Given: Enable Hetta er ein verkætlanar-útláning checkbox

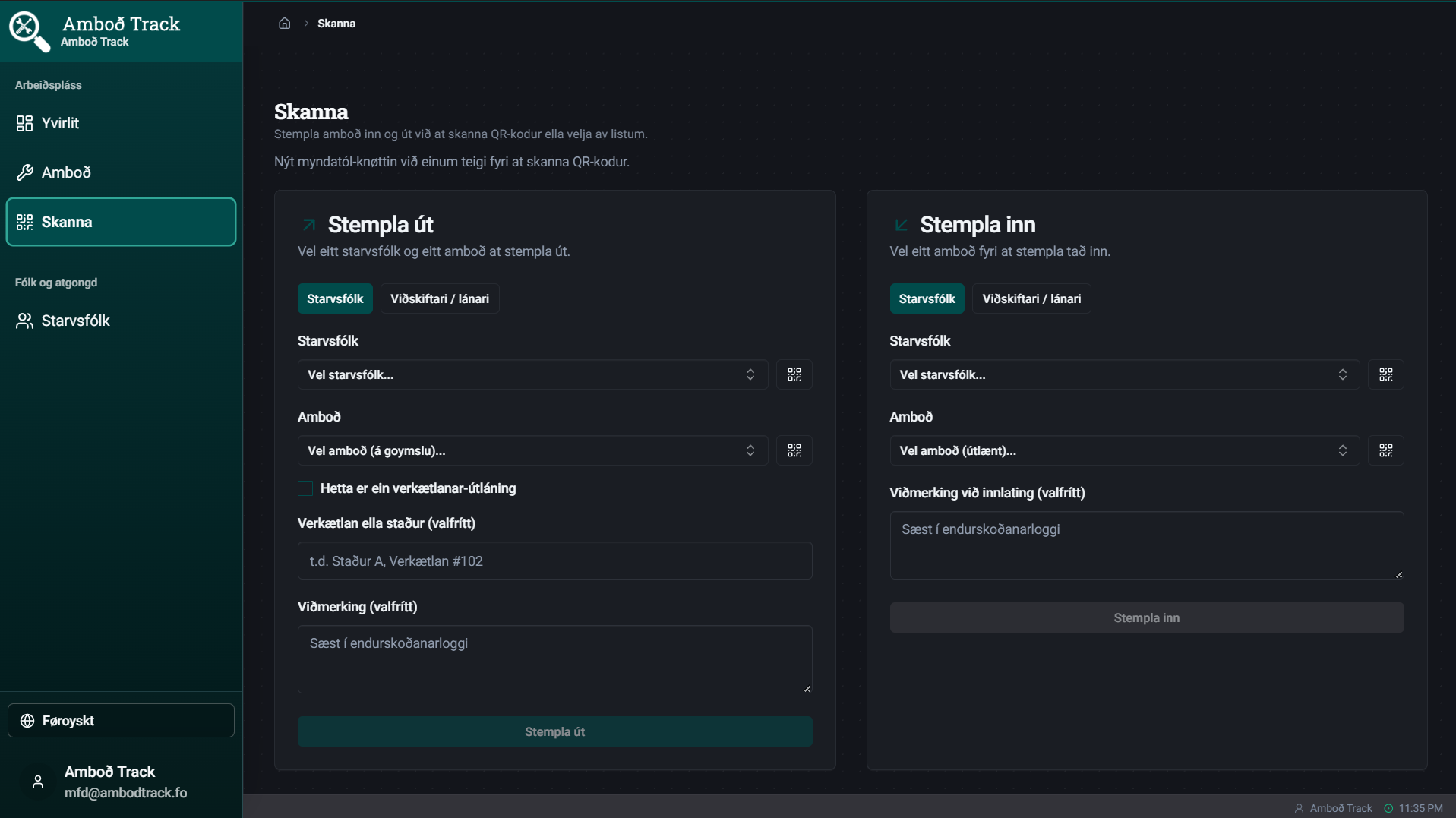Looking at the screenshot, I should pyautogui.click(x=305, y=488).
